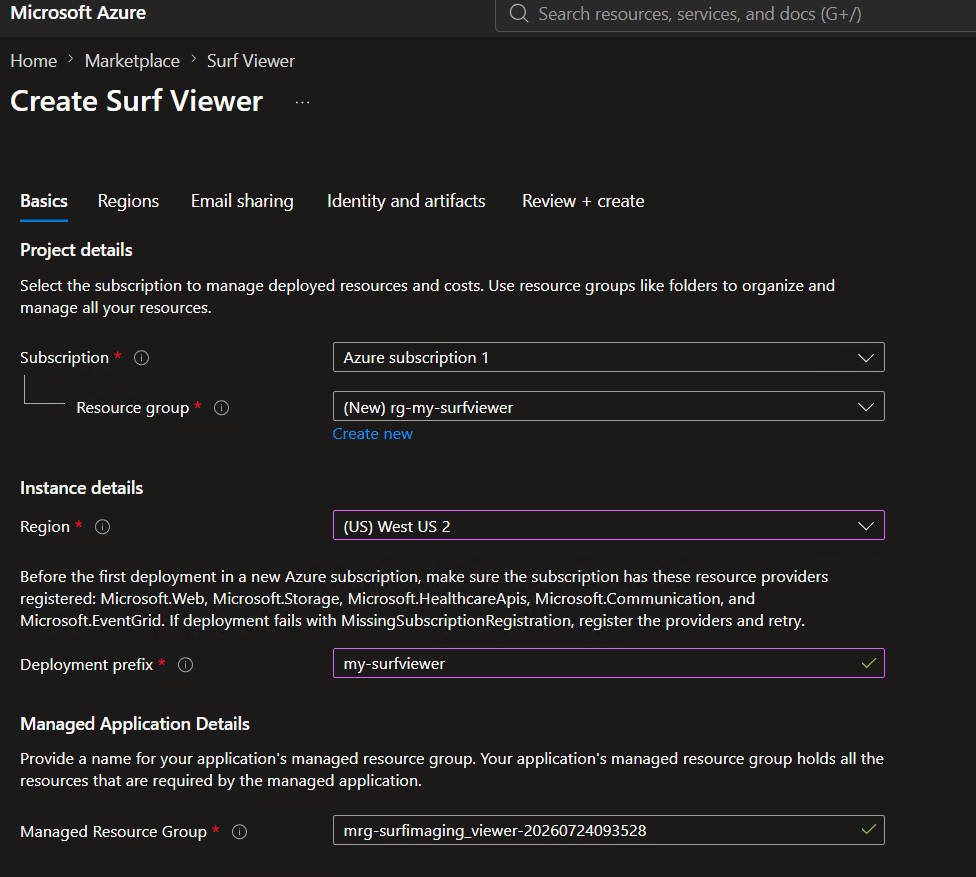
Task: Expand the Subscription dropdown chevron
Action: 866,358
